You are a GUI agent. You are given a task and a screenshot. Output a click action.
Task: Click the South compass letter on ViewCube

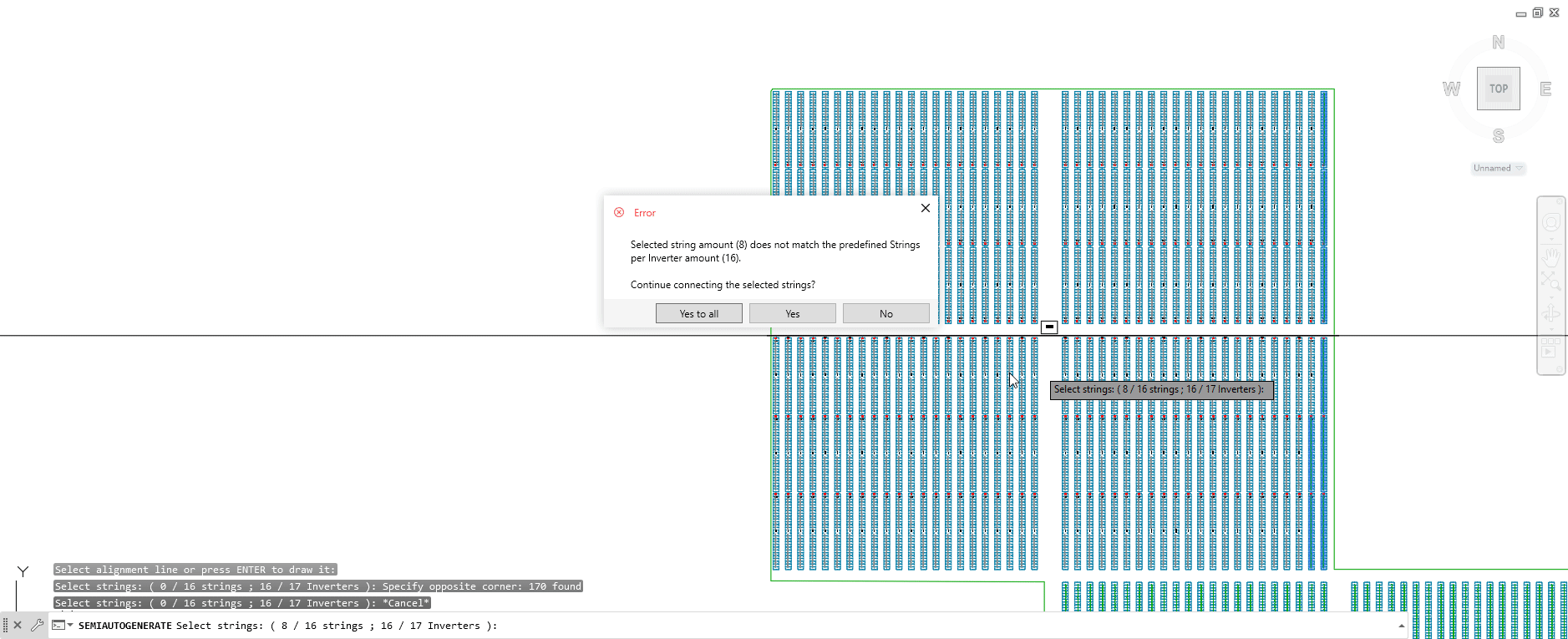(x=1498, y=135)
